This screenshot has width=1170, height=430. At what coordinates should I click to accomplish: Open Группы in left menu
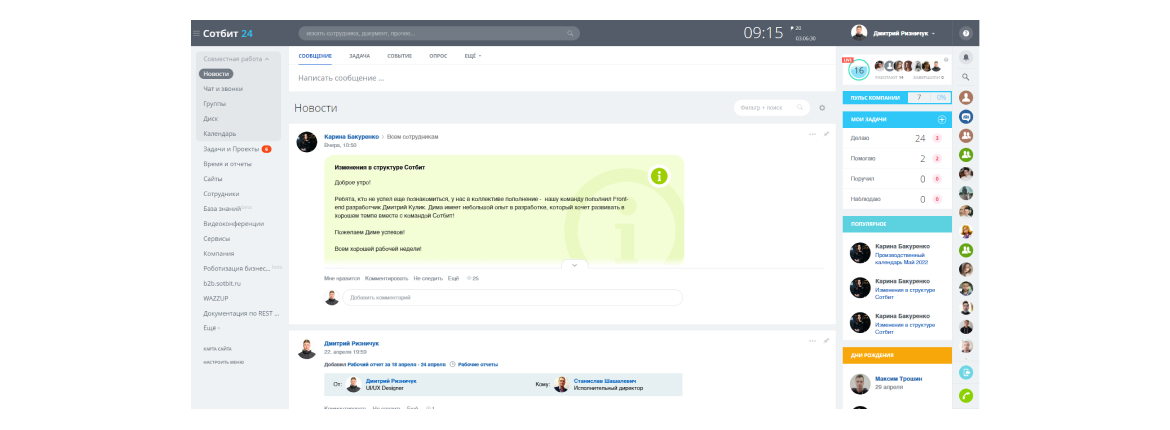[x=215, y=104]
